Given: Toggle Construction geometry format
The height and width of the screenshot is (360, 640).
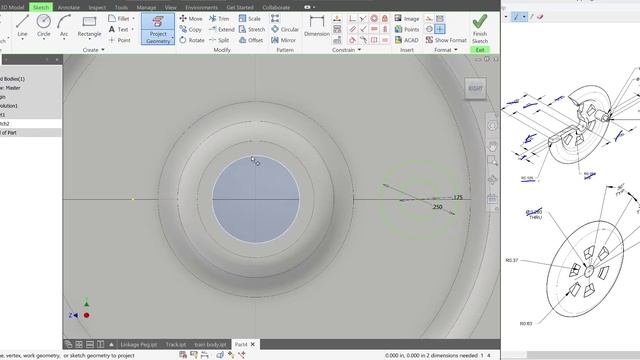Looking at the screenshot, I should (429, 19).
